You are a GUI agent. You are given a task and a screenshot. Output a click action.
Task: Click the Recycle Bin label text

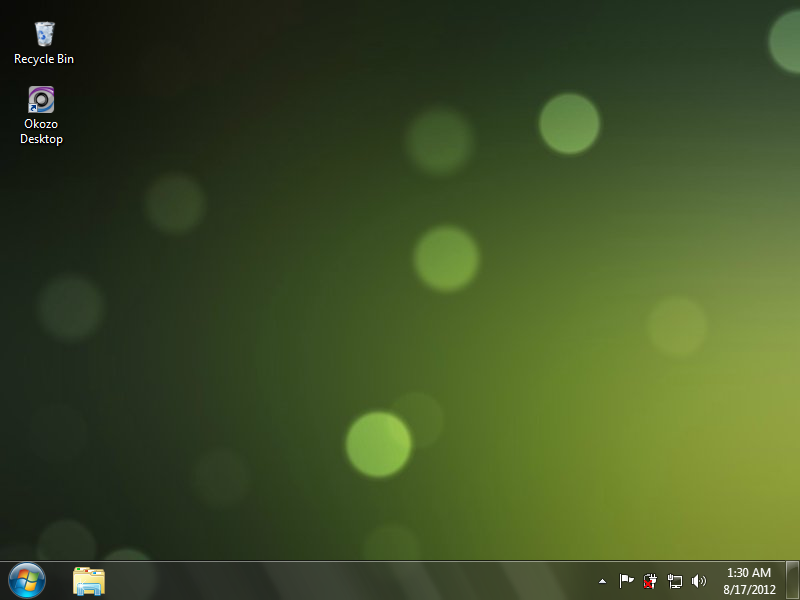click(x=44, y=59)
